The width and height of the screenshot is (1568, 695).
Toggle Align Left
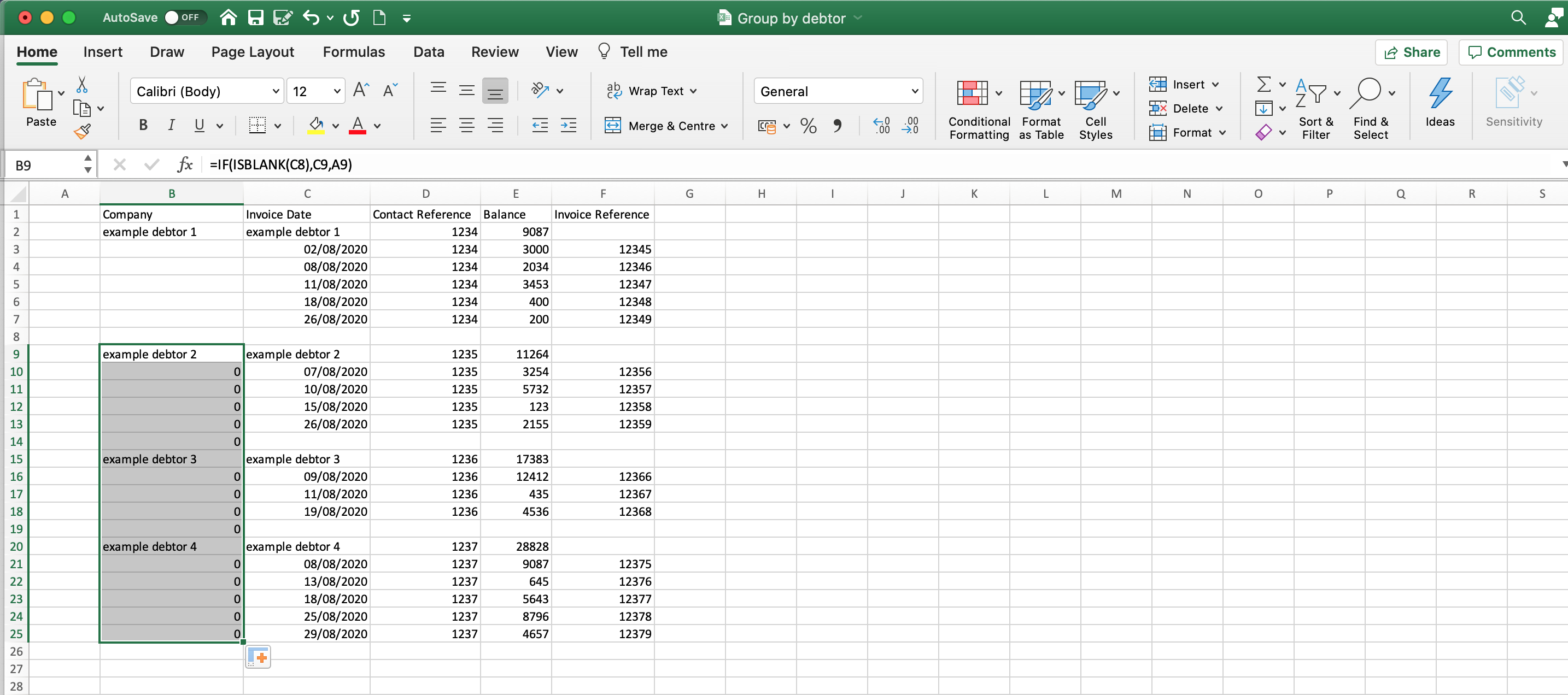[x=438, y=125]
